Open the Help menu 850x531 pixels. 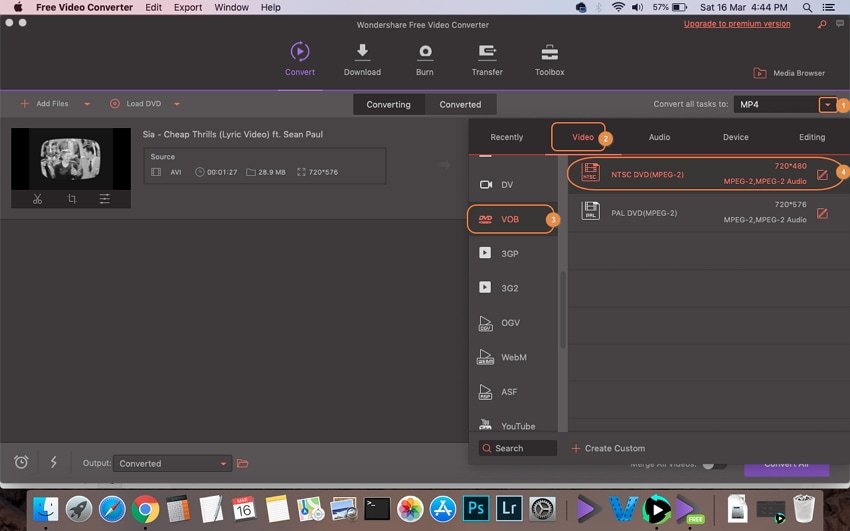(x=271, y=7)
